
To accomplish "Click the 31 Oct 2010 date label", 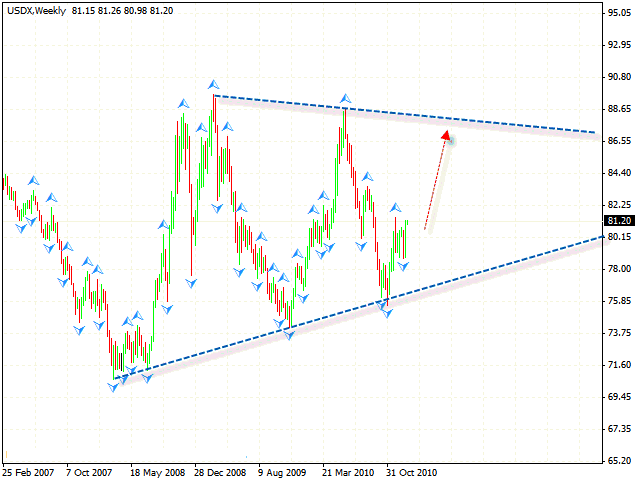I will click(411, 473).
